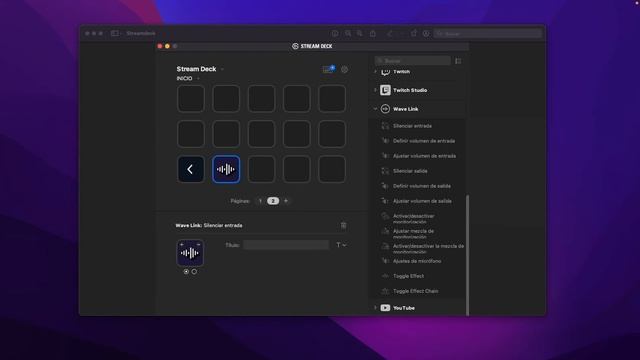640x360 pixels.
Task: Click the actions search field
Action: [413, 61]
